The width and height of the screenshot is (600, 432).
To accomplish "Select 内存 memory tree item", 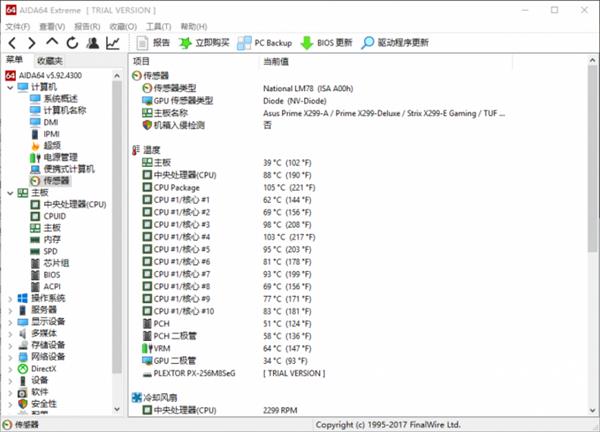I will [x=46, y=240].
